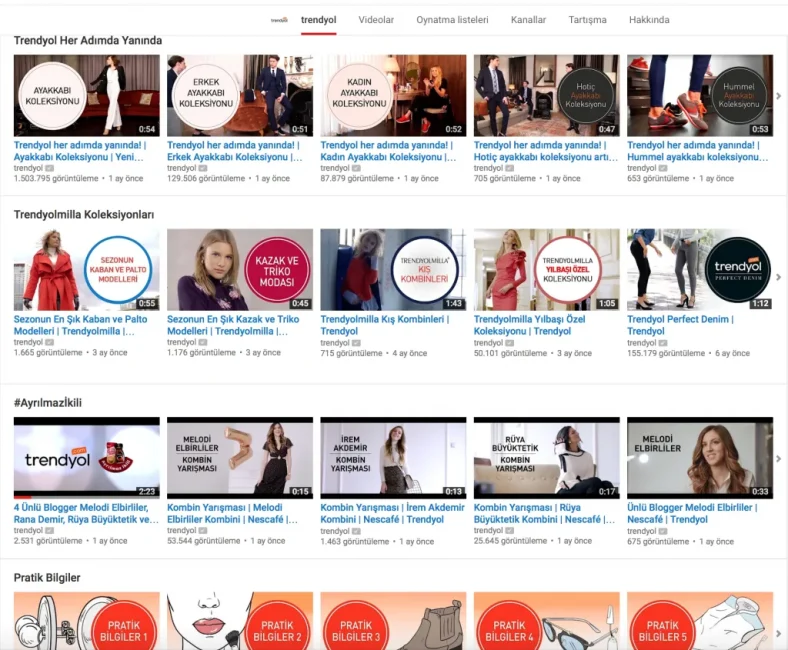This screenshot has width=788, height=650.
Task: Play the Hotiç Ayakkabı Koleksiyonu thumbnail
Action: point(546,96)
